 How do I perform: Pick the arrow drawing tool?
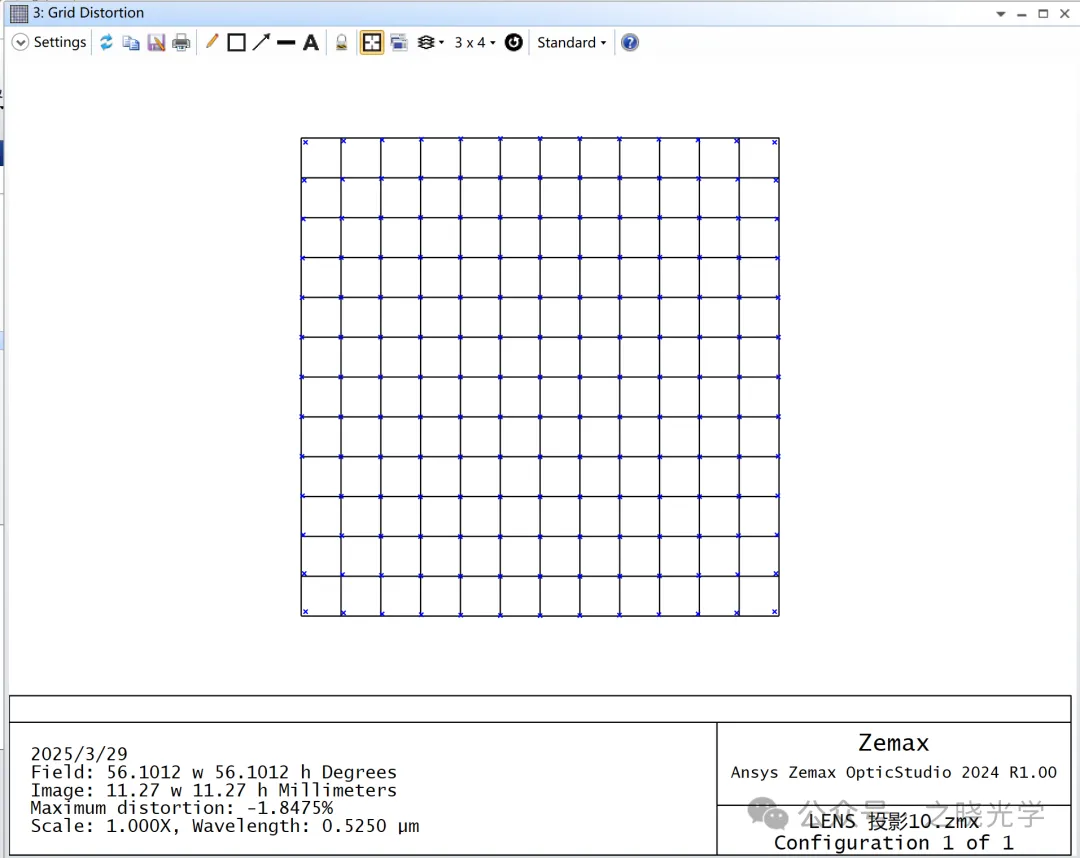(x=261, y=42)
